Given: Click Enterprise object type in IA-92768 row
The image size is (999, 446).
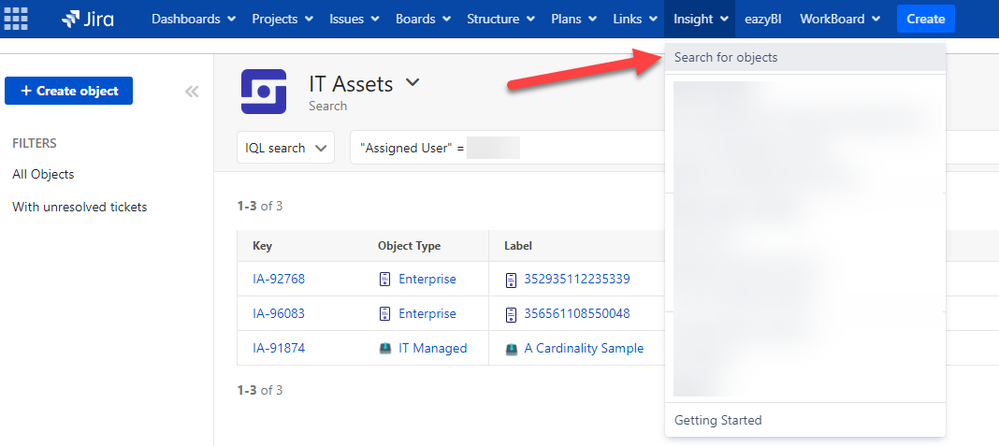Looking at the screenshot, I should (428, 279).
